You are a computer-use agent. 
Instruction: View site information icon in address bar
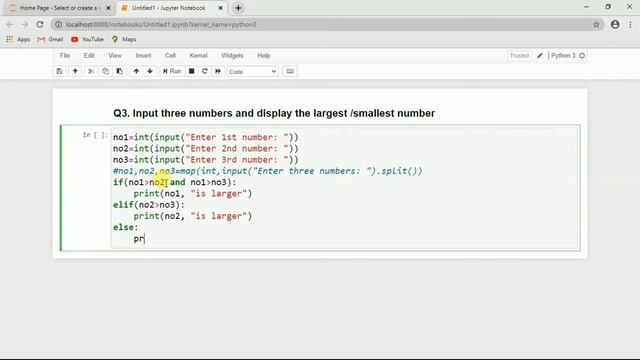tap(59, 24)
